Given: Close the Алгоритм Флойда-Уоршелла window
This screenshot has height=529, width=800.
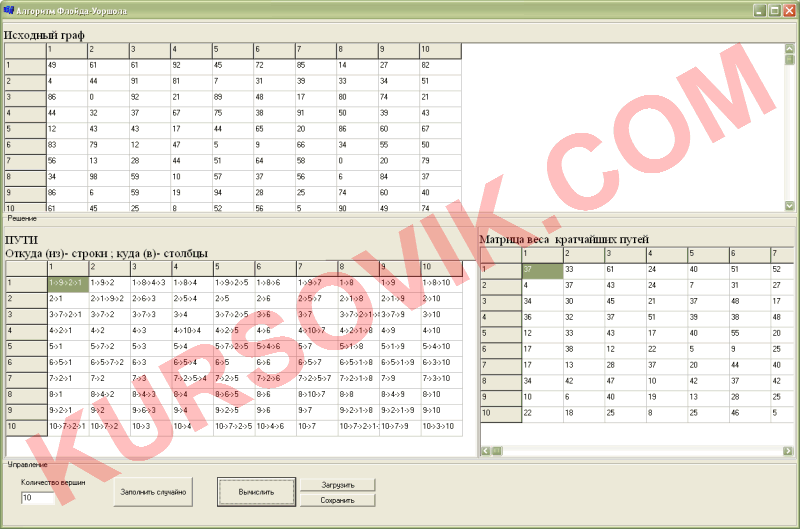Looking at the screenshot, I should click(789, 10).
